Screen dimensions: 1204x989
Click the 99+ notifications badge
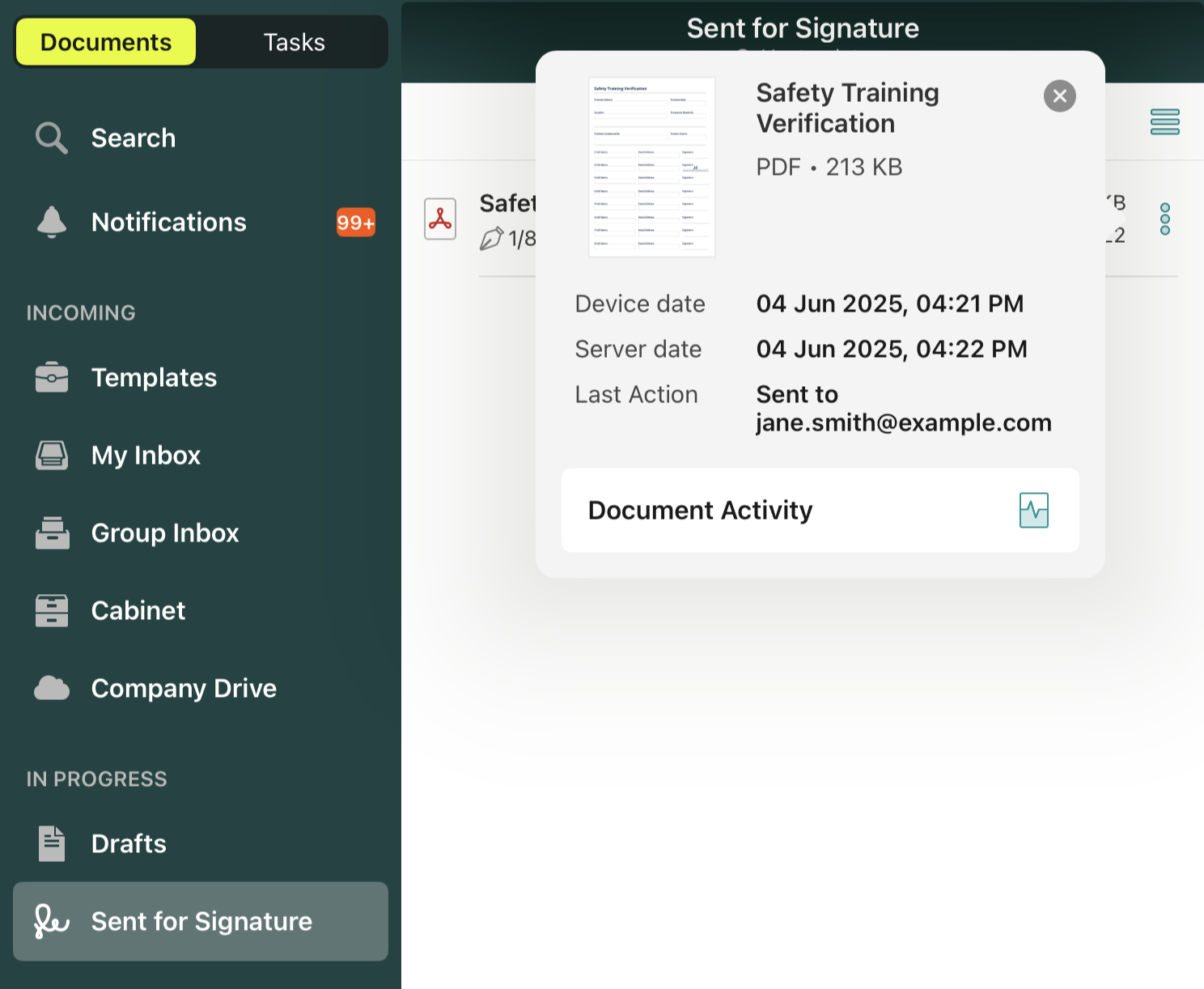point(355,223)
